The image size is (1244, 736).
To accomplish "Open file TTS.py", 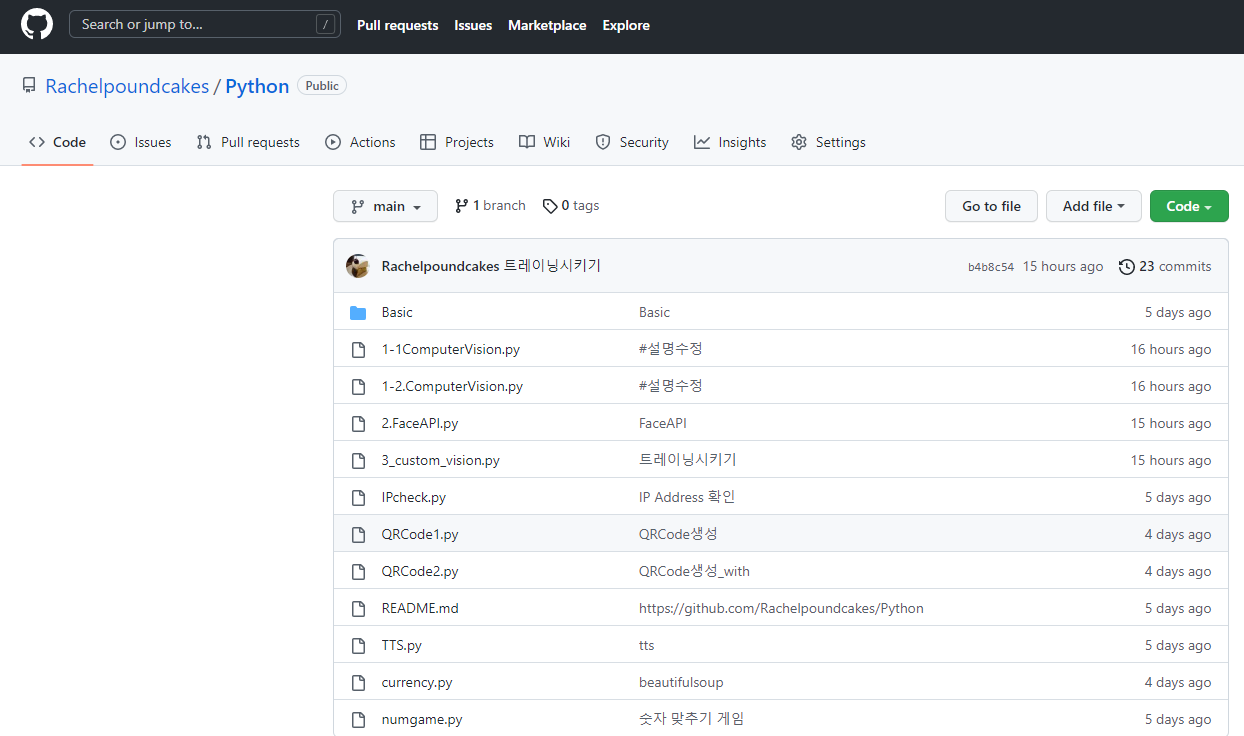I will pos(402,646).
